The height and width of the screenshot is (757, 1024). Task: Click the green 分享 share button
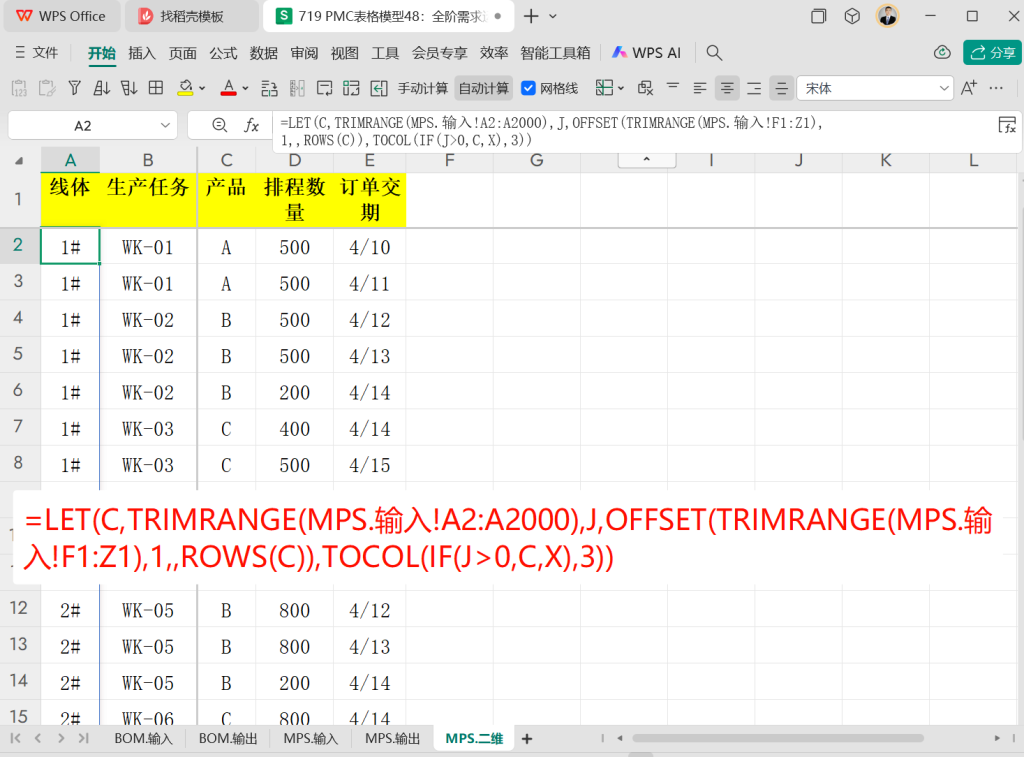coord(992,53)
